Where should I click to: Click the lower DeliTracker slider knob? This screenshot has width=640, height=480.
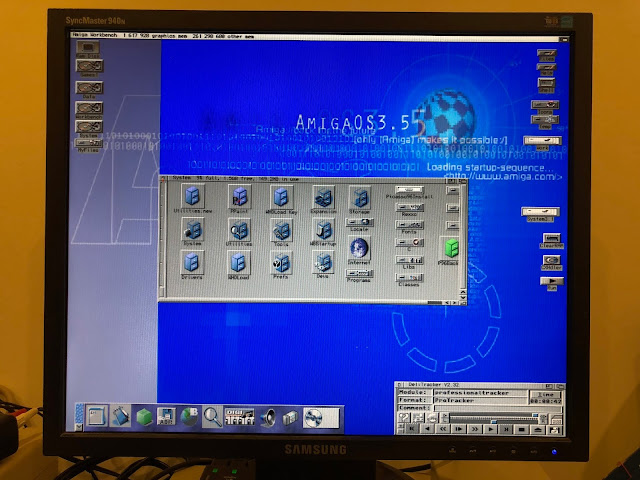point(493,421)
